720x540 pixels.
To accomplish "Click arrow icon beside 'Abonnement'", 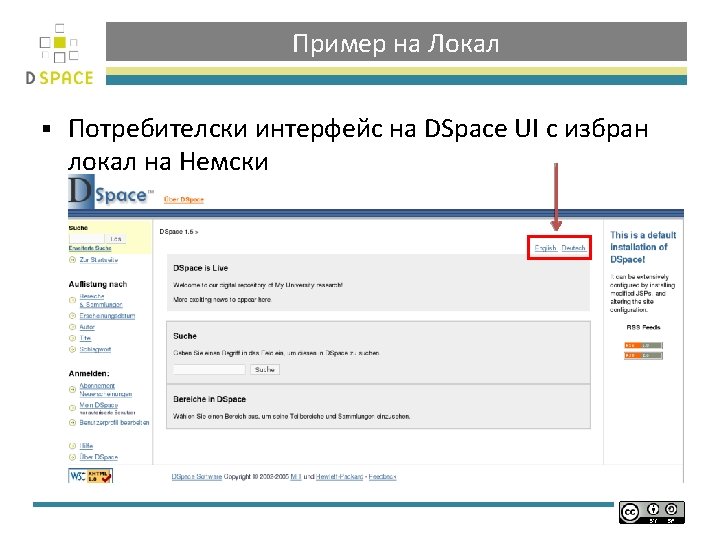I will point(72,390).
